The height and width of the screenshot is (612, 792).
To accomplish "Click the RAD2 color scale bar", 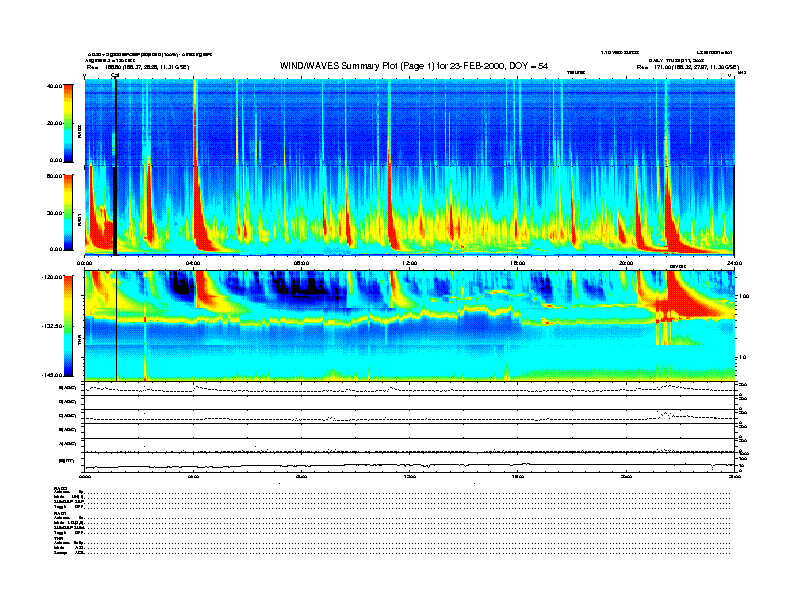I will [x=68, y=123].
